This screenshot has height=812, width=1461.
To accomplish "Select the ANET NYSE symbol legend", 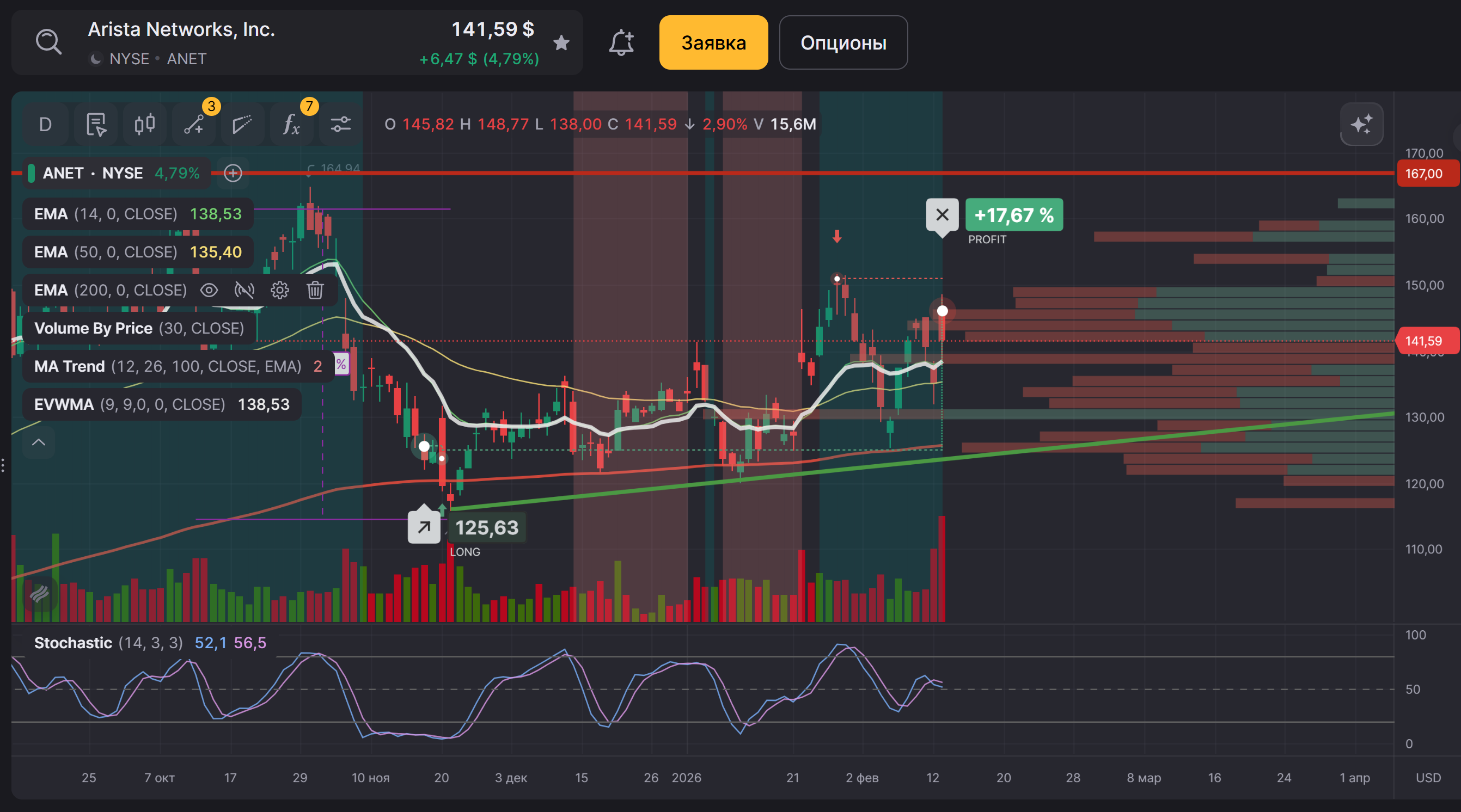I will point(117,173).
